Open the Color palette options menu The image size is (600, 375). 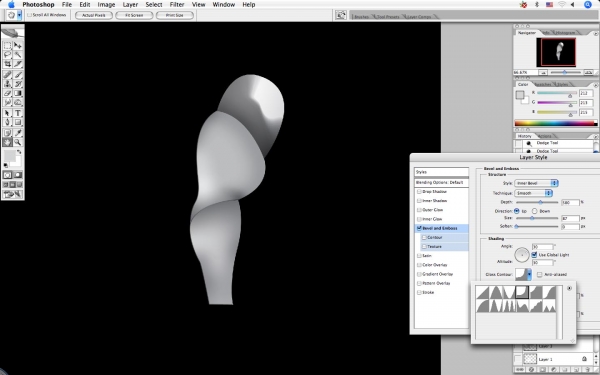pyautogui.click(x=596, y=85)
